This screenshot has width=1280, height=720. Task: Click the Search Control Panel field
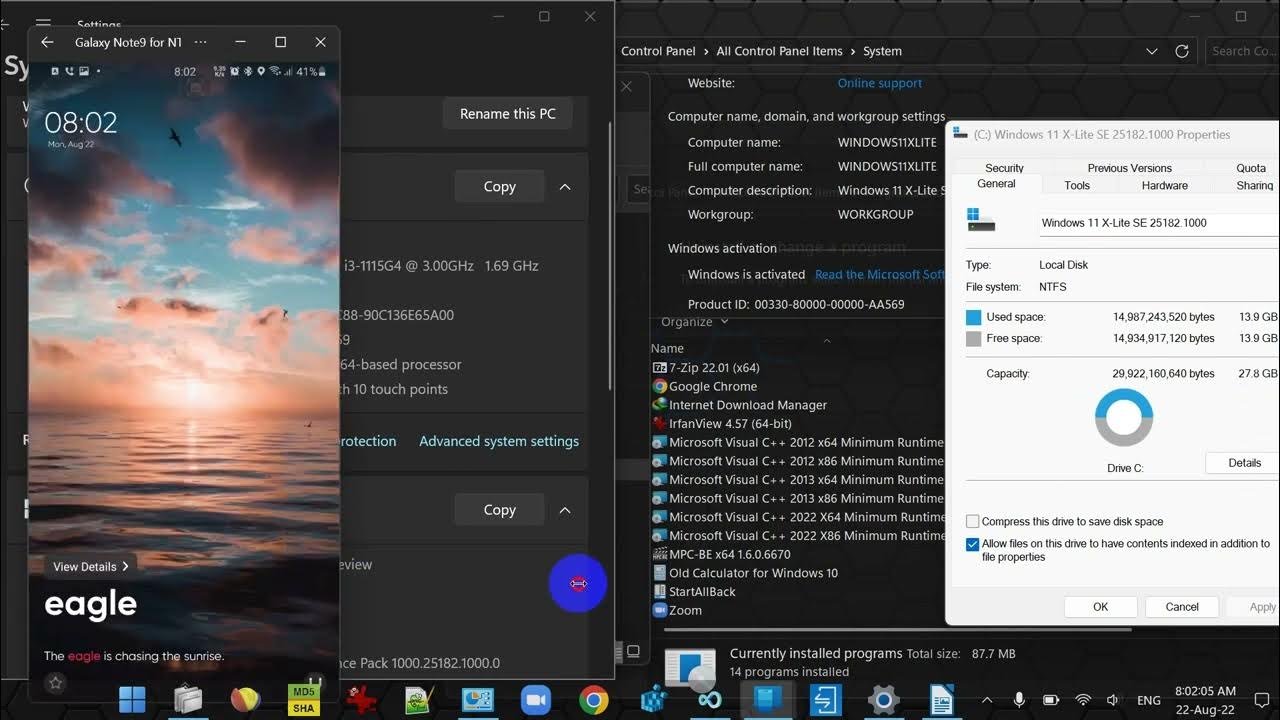[1243, 51]
